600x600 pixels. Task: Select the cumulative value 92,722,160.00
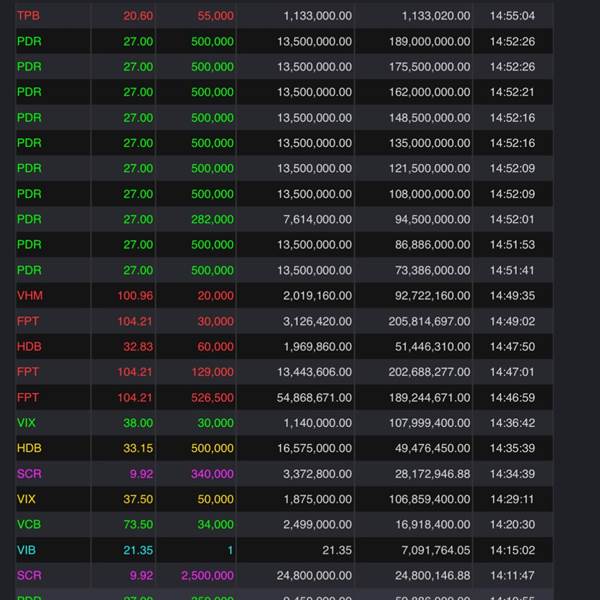(432, 295)
